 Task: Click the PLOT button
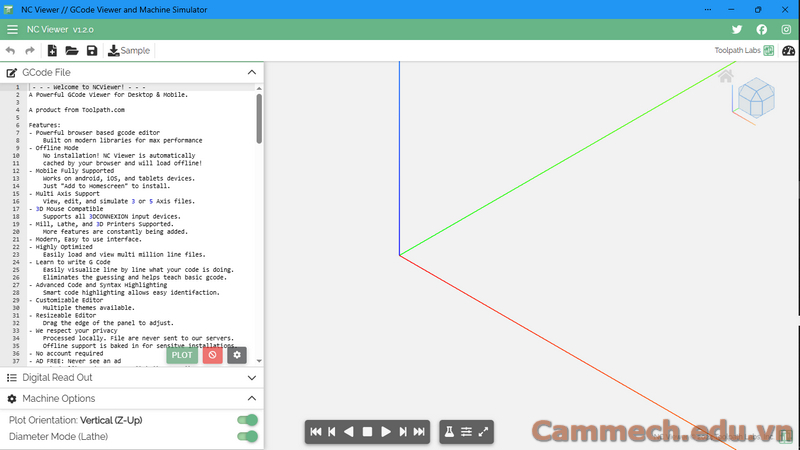[182, 355]
